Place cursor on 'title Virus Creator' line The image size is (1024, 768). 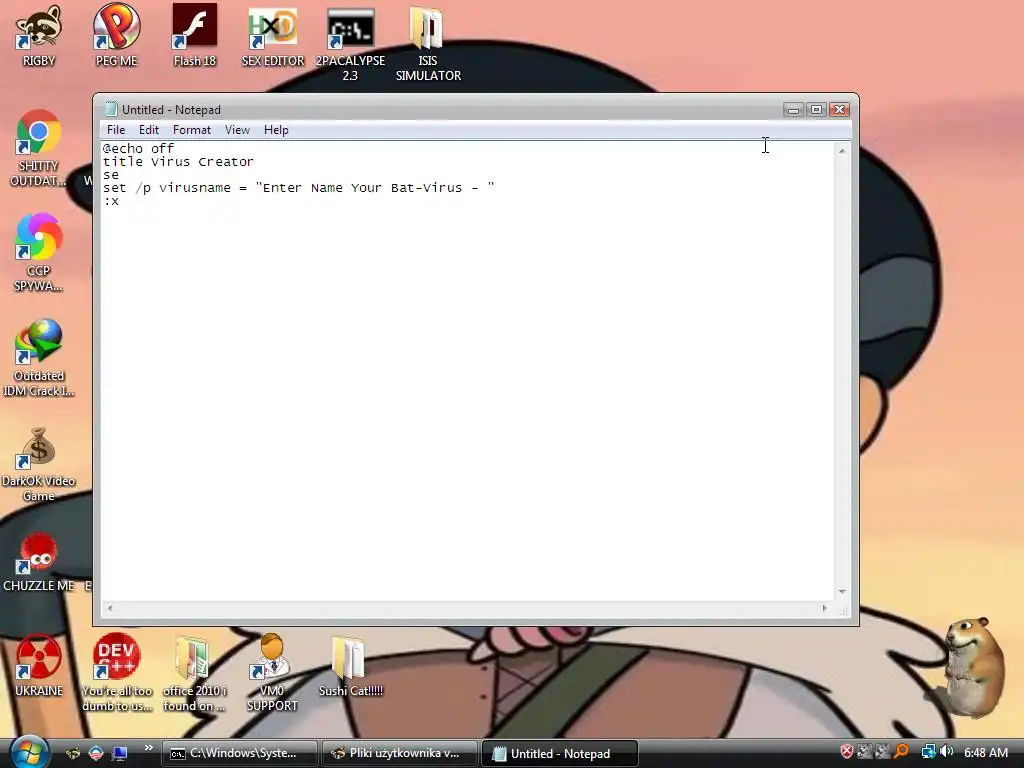[178, 161]
